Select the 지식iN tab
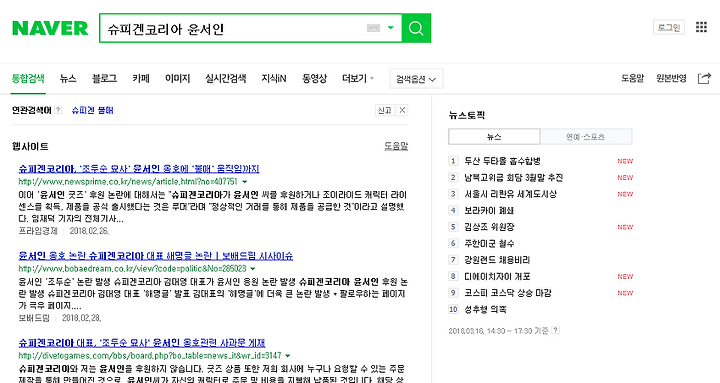Screen dimensions: 720x383 point(274,79)
